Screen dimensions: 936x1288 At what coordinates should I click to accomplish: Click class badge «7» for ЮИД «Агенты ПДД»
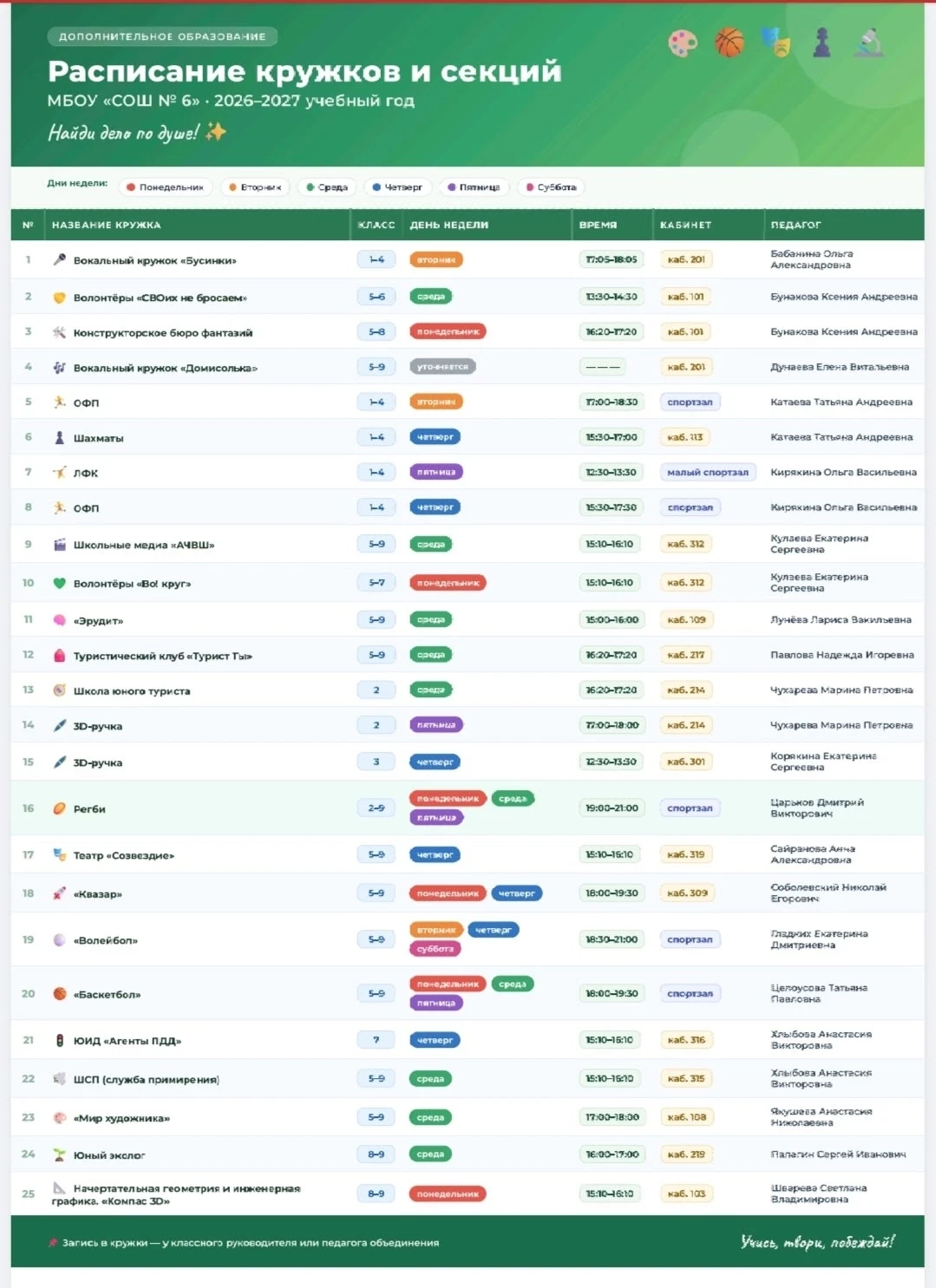coord(376,1040)
